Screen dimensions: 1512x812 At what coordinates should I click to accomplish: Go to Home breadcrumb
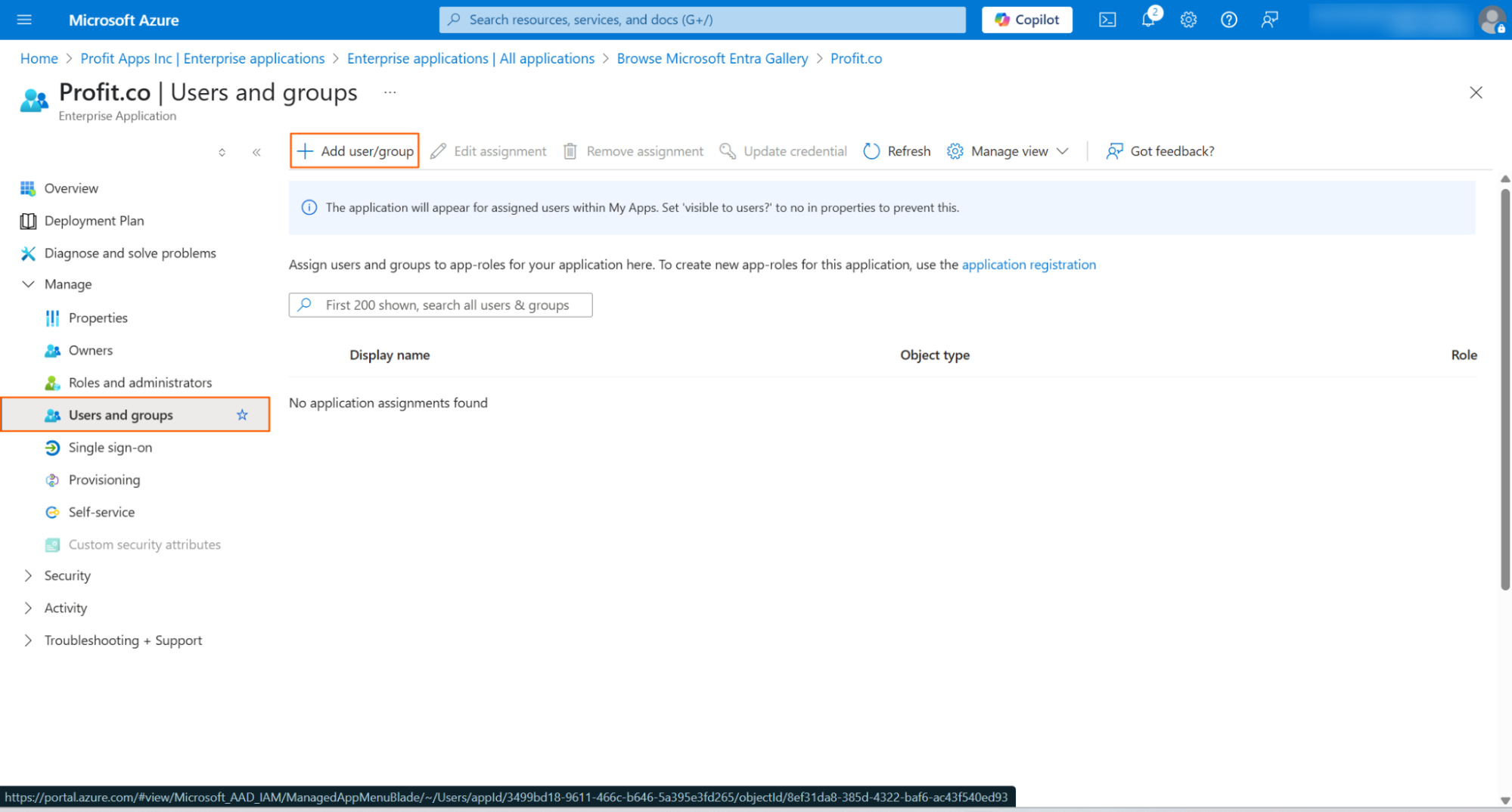coord(39,58)
